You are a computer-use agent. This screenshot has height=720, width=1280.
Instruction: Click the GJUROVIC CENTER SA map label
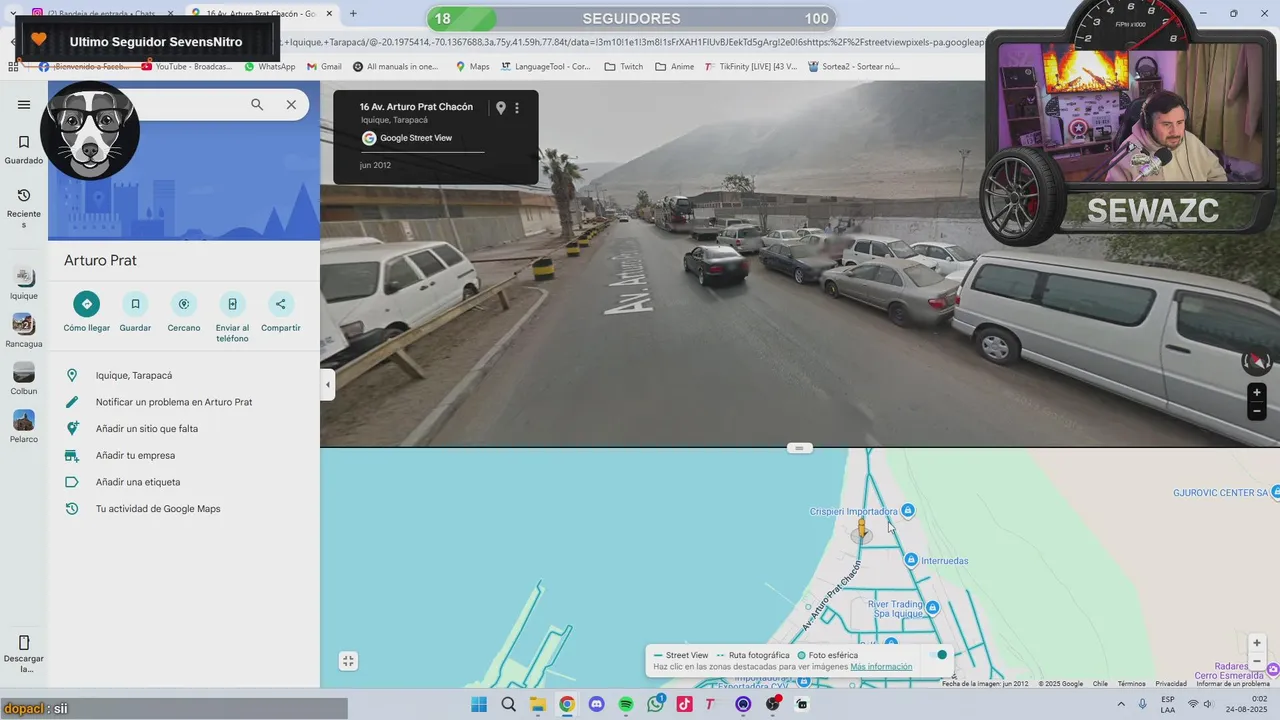click(1220, 493)
